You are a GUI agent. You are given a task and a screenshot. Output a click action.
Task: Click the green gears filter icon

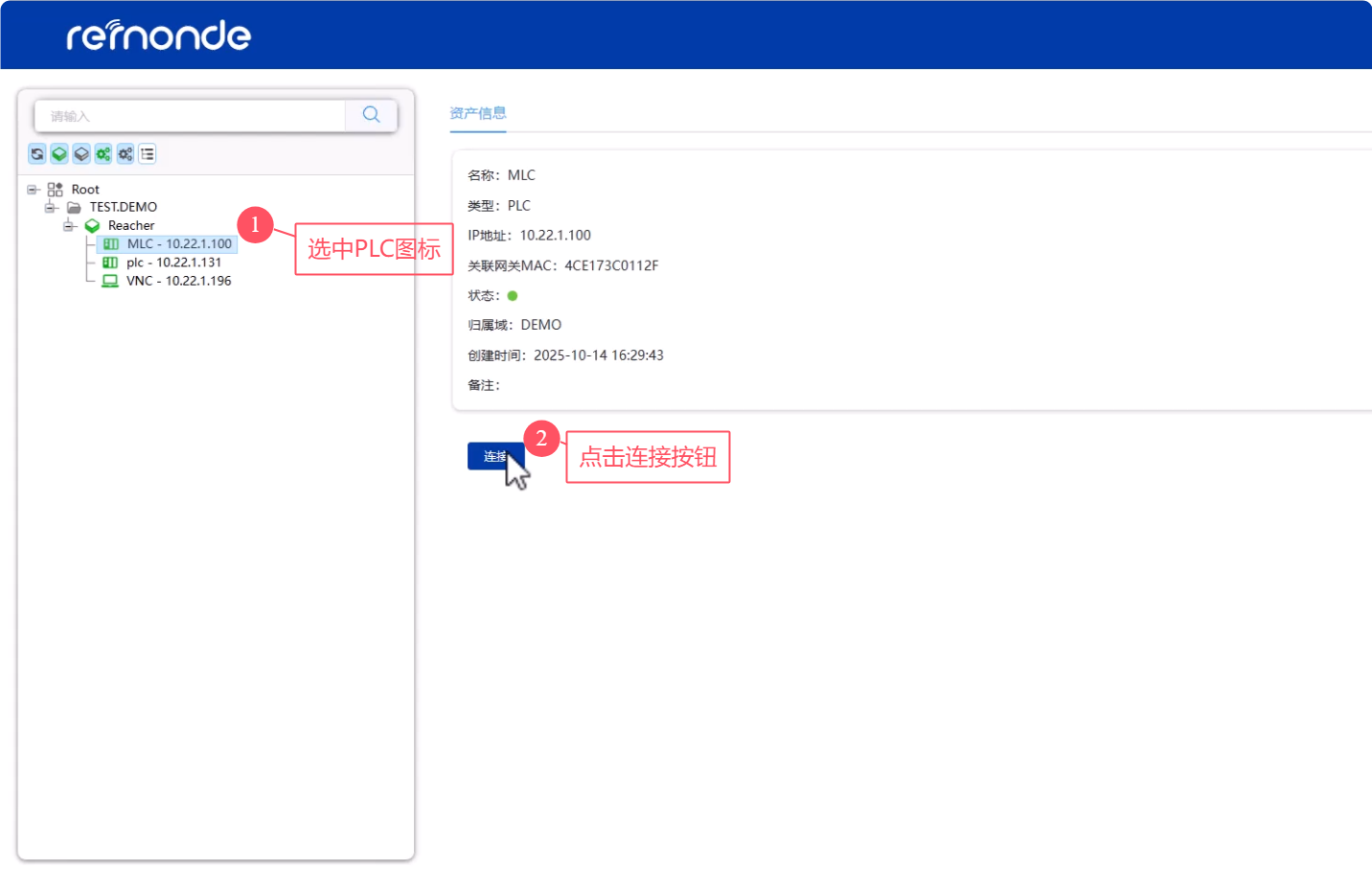pyautogui.click(x=103, y=154)
